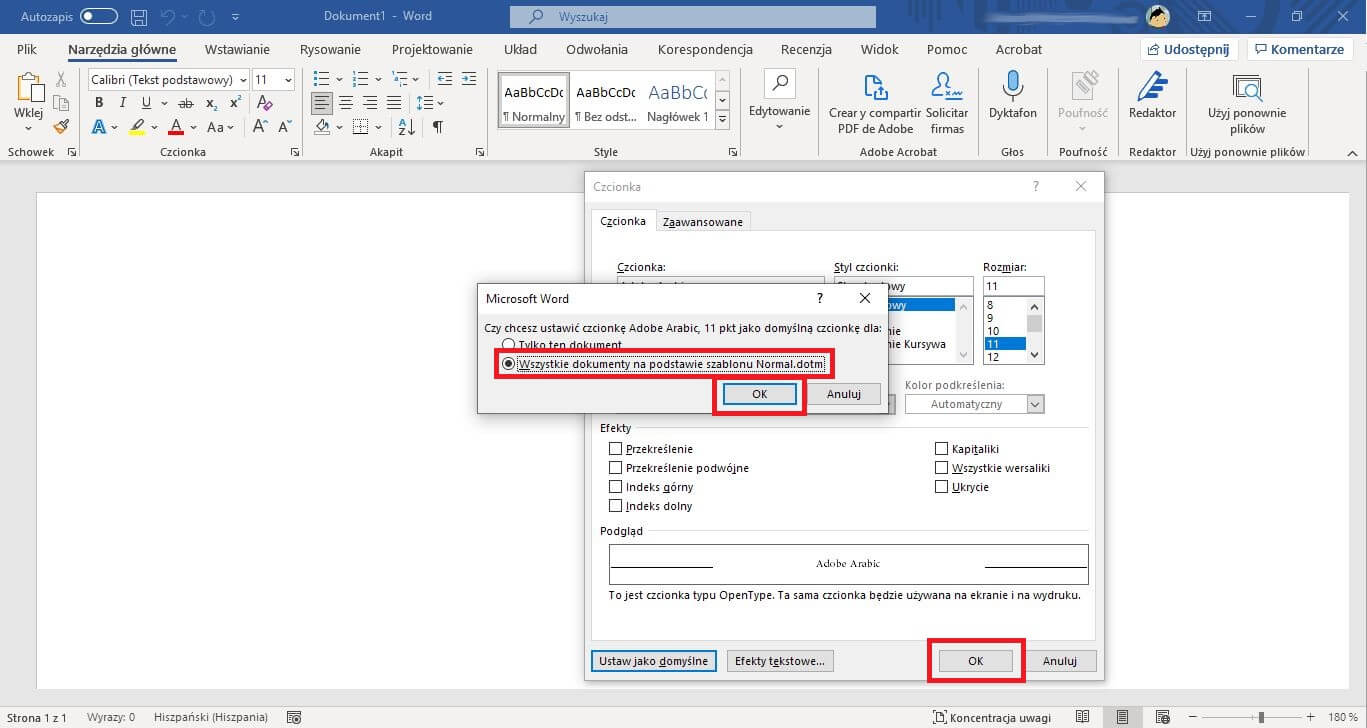Click the Cut scissors icon
1367x728 pixels.
click(61, 80)
